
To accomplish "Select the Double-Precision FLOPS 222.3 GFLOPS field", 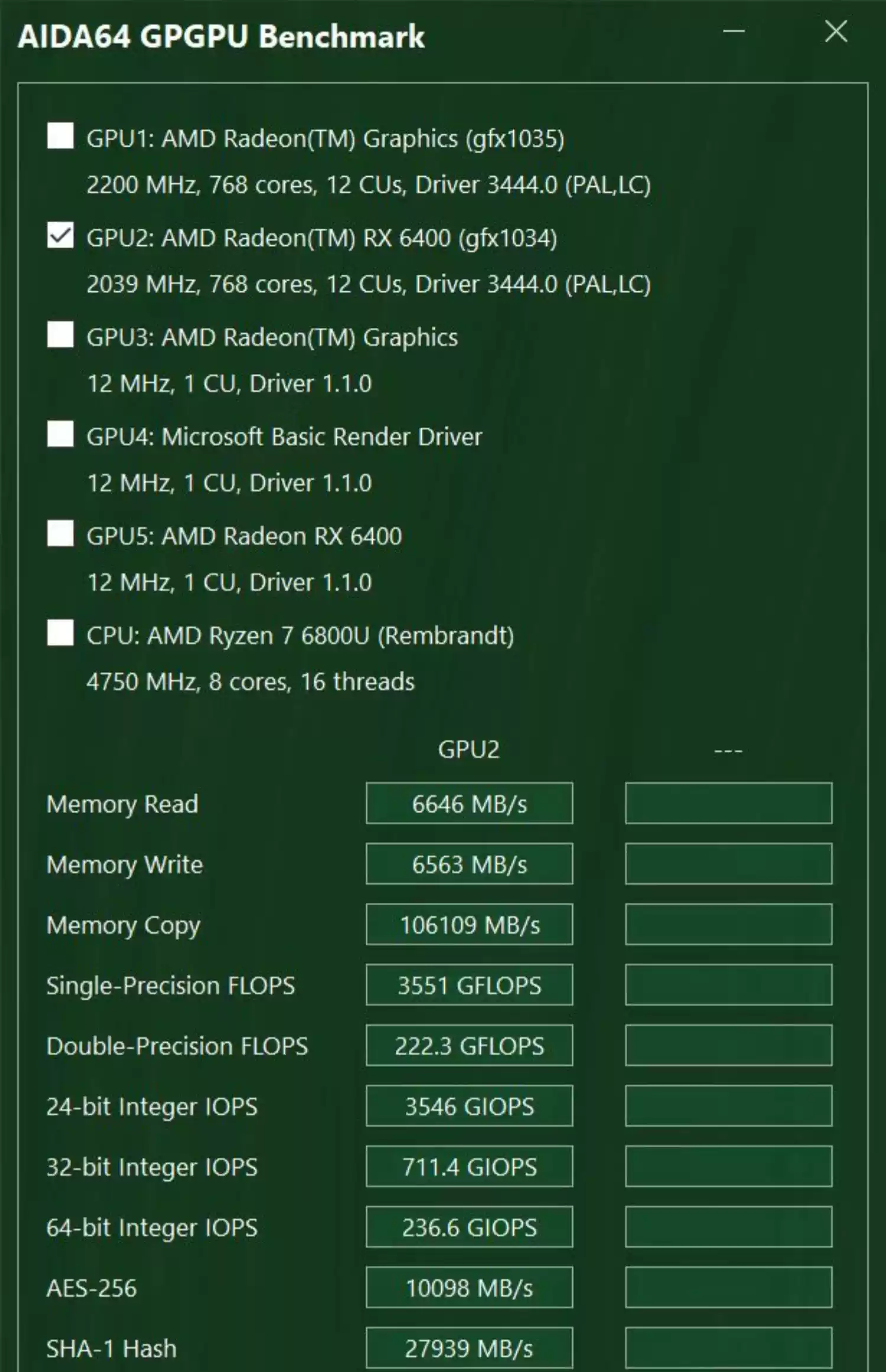I will pyautogui.click(x=469, y=1046).
